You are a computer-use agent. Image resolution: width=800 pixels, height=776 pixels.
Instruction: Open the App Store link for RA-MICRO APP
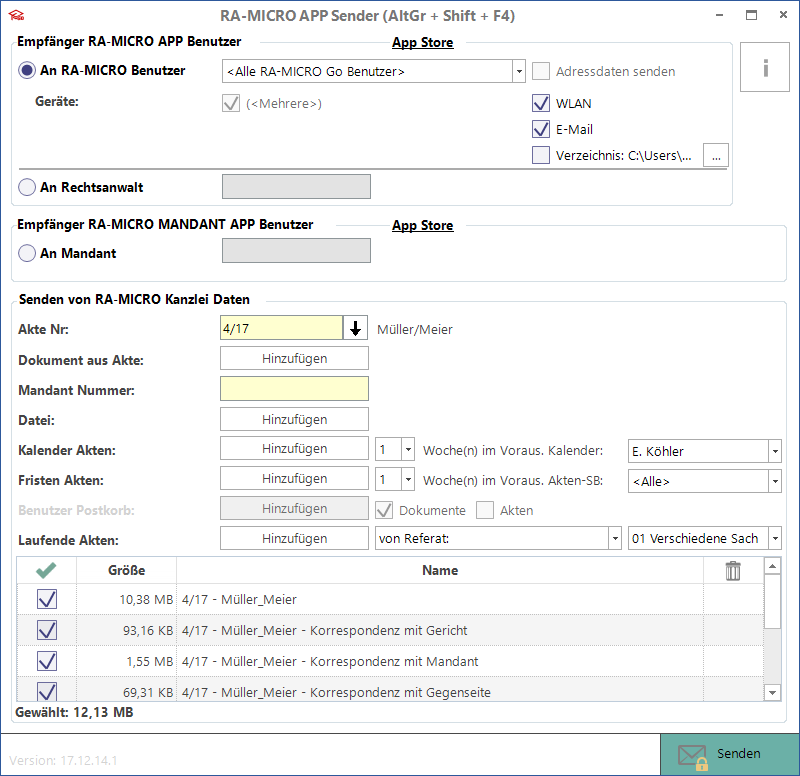click(x=422, y=43)
